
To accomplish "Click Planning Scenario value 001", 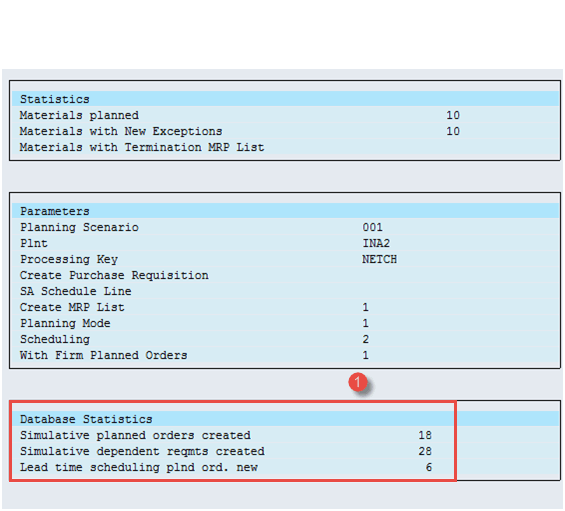I will (x=372, y=227).
